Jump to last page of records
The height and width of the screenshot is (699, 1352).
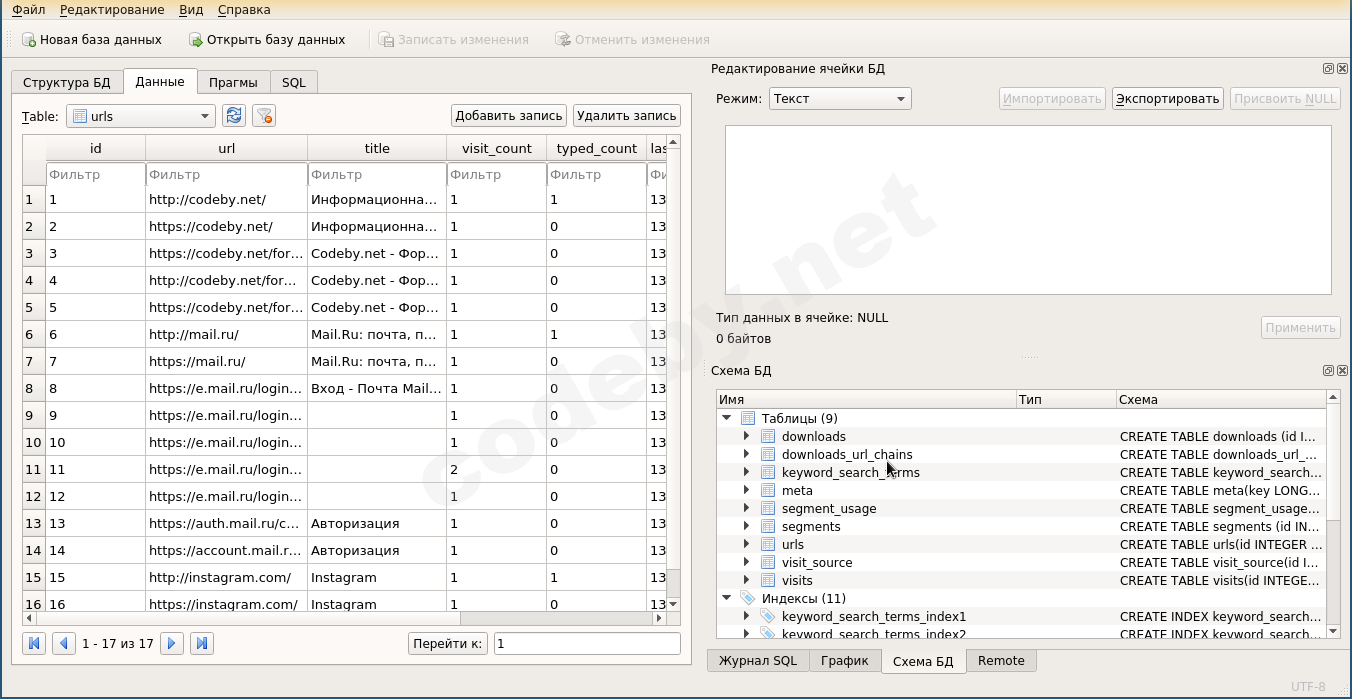pyautogui.click(x=202, y=643)
